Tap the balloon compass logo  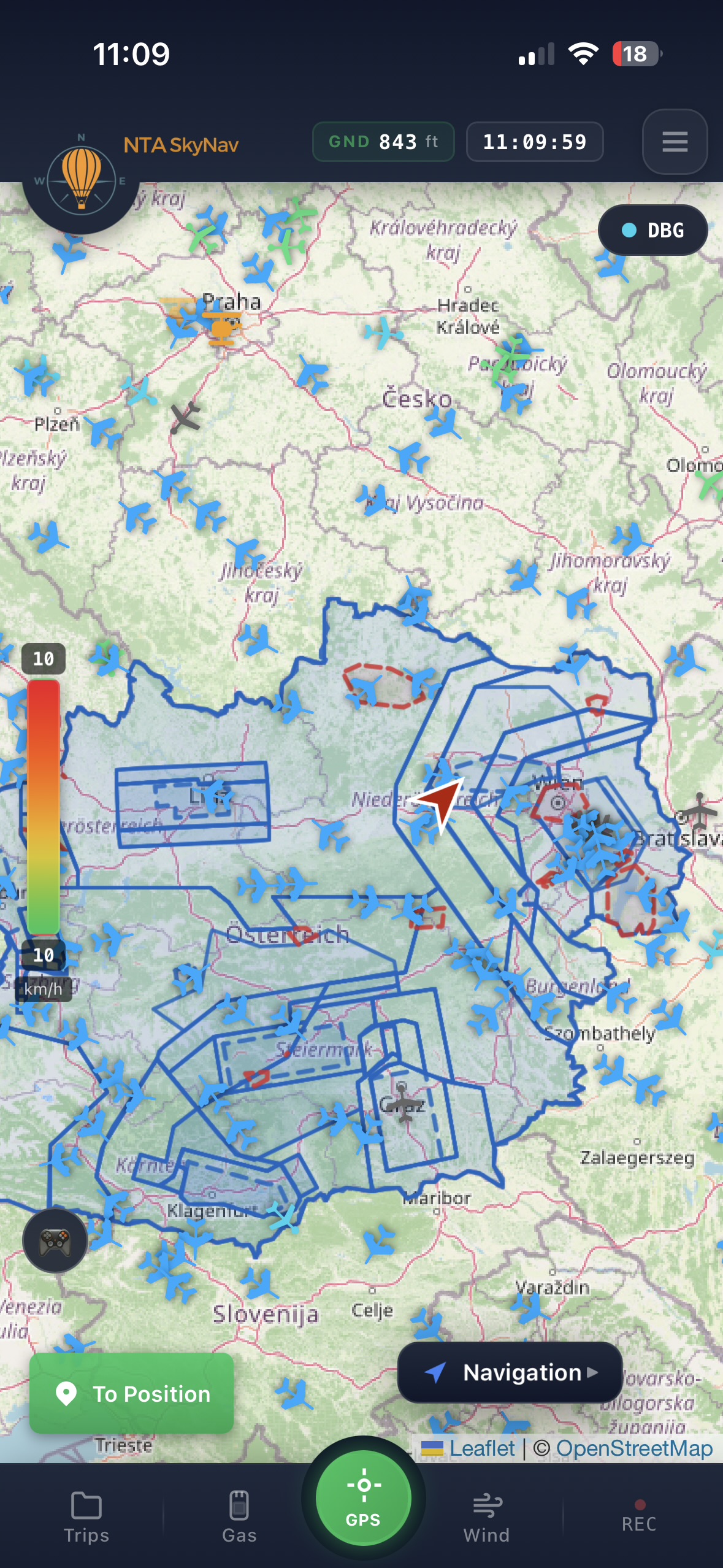click(x=81, y=180)
